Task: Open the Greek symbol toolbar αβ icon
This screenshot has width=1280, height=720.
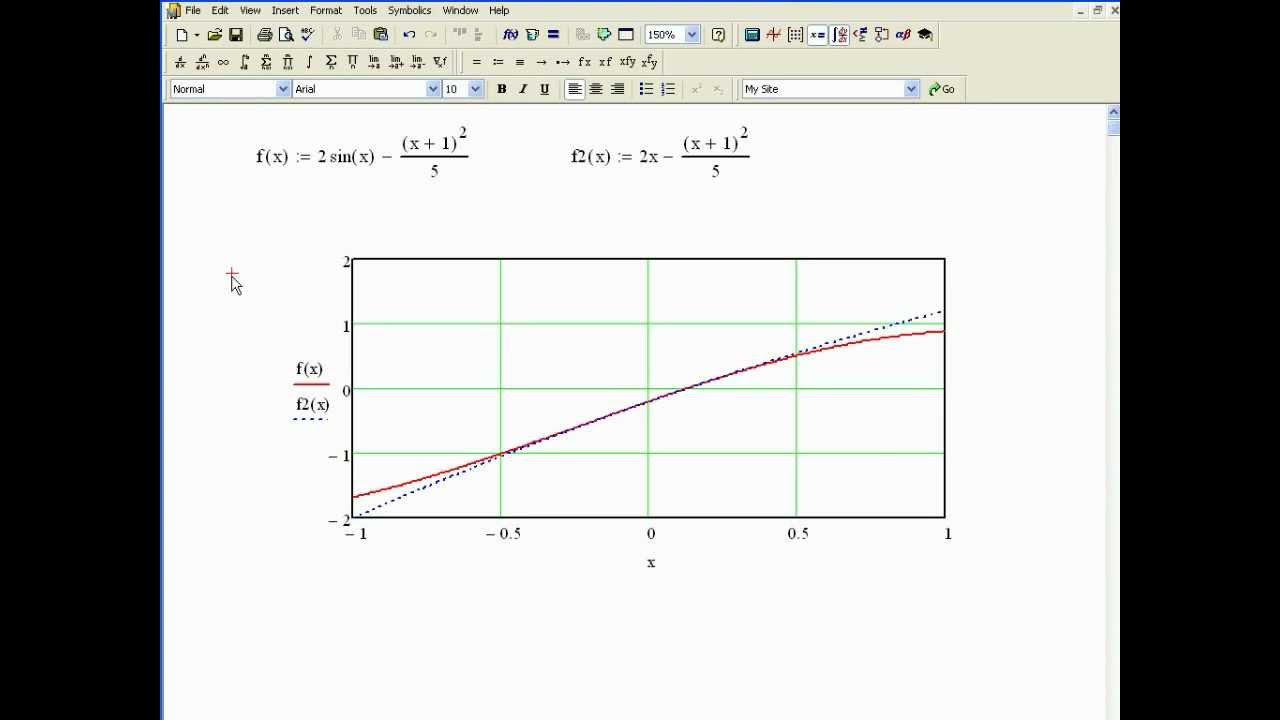Action: click(903, 35)
